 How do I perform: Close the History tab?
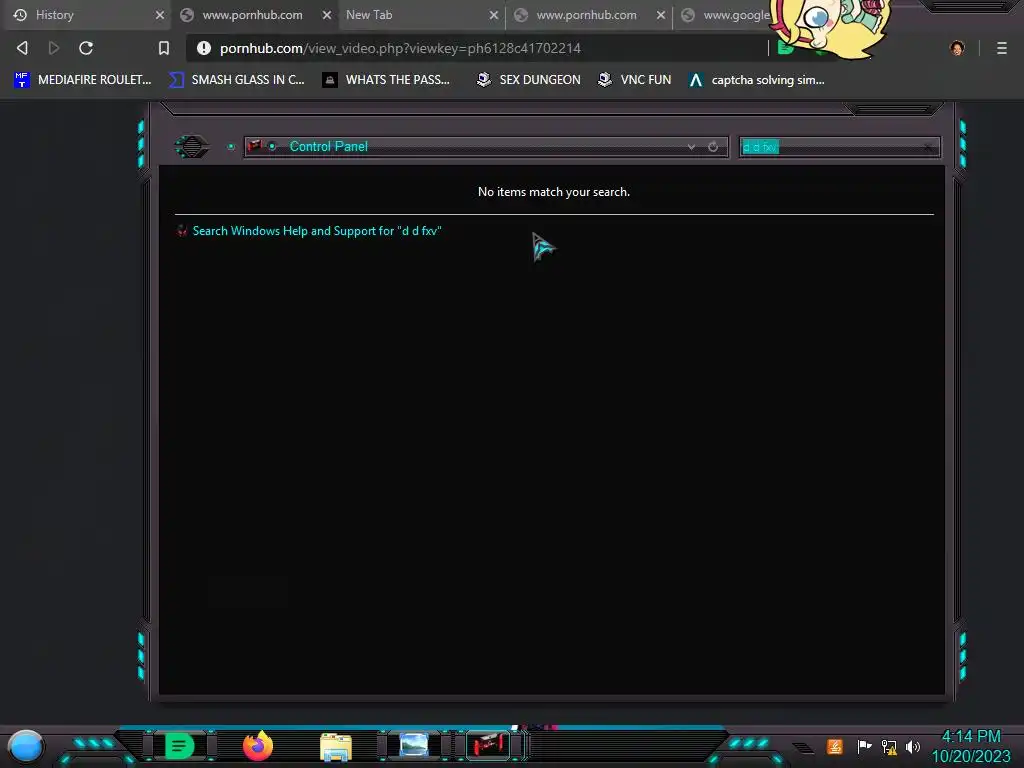[x=160, y=15]
